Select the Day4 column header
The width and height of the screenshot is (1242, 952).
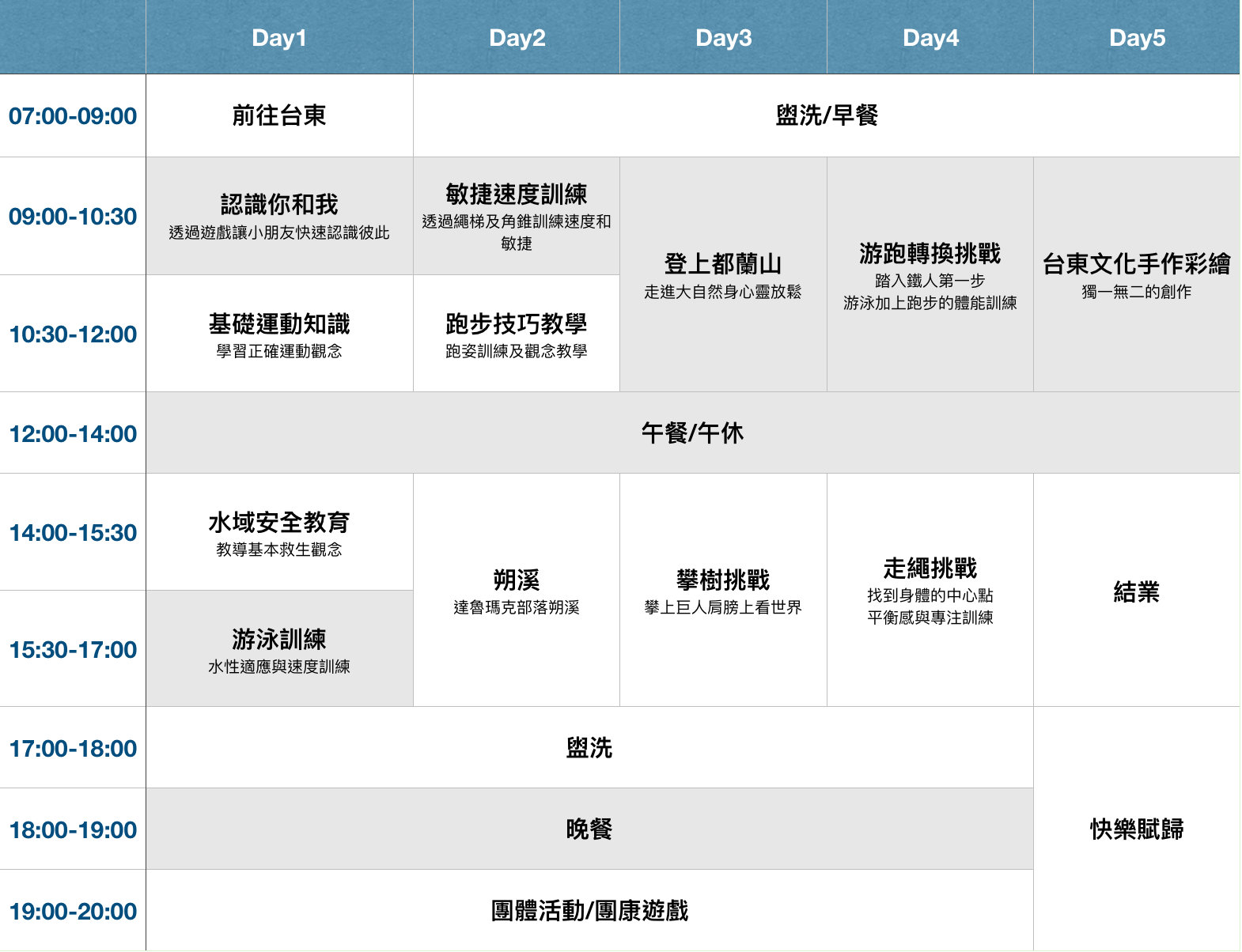click(930, 38)
